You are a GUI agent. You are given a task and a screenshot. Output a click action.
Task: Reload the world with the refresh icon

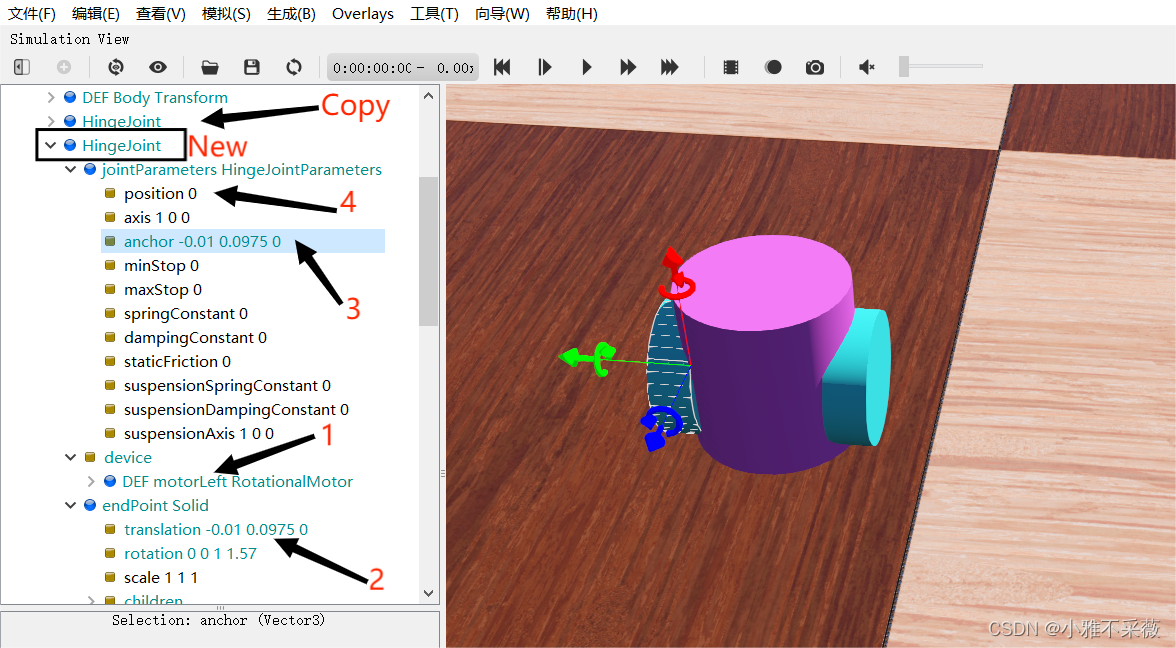294,67
